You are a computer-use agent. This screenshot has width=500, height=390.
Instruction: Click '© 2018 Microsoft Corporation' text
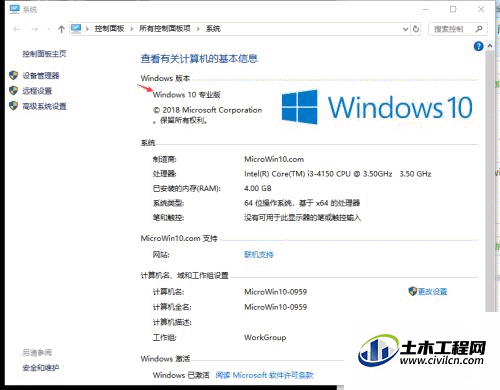207,110
